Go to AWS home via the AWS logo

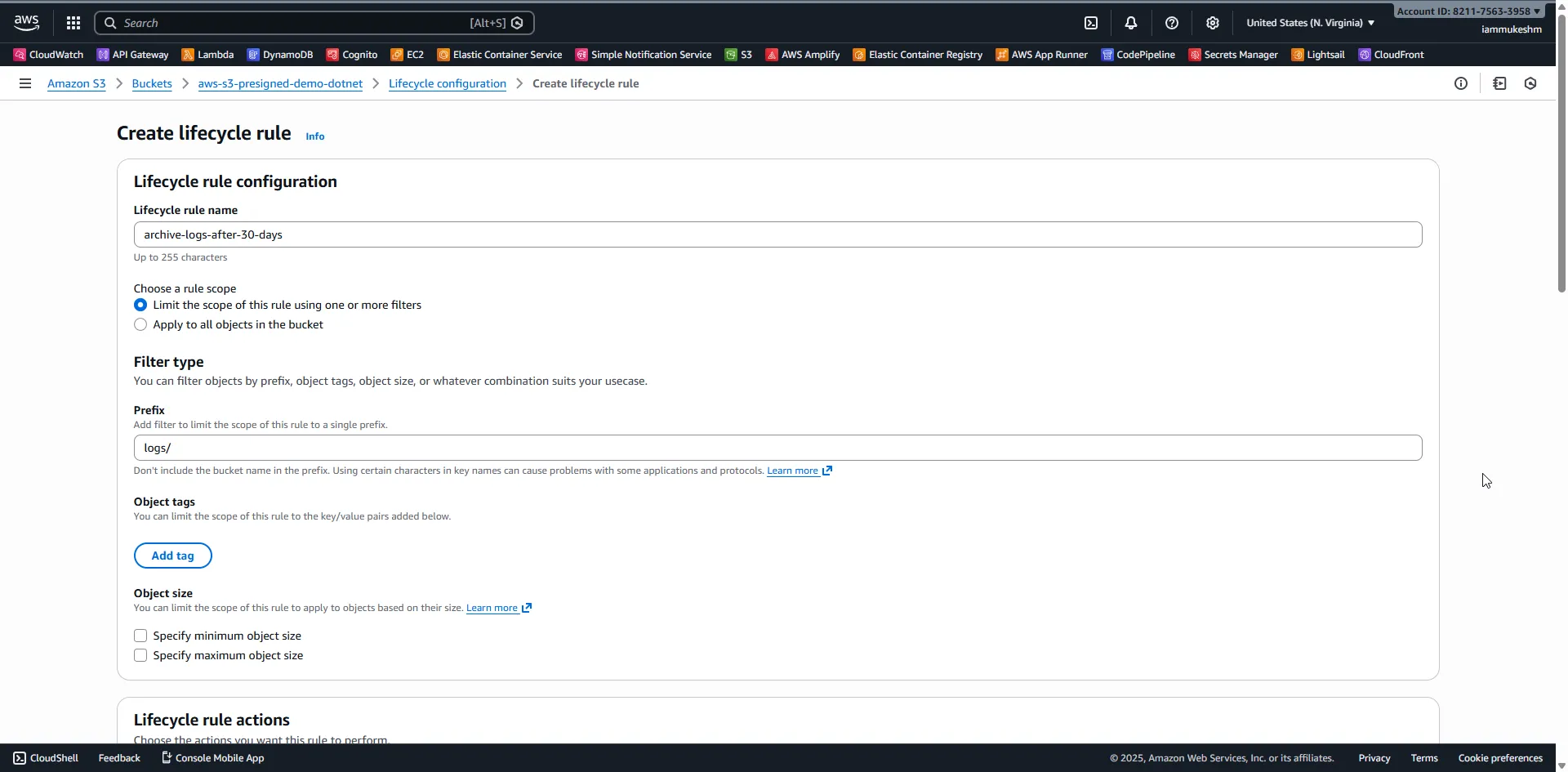tap(24, 22)
